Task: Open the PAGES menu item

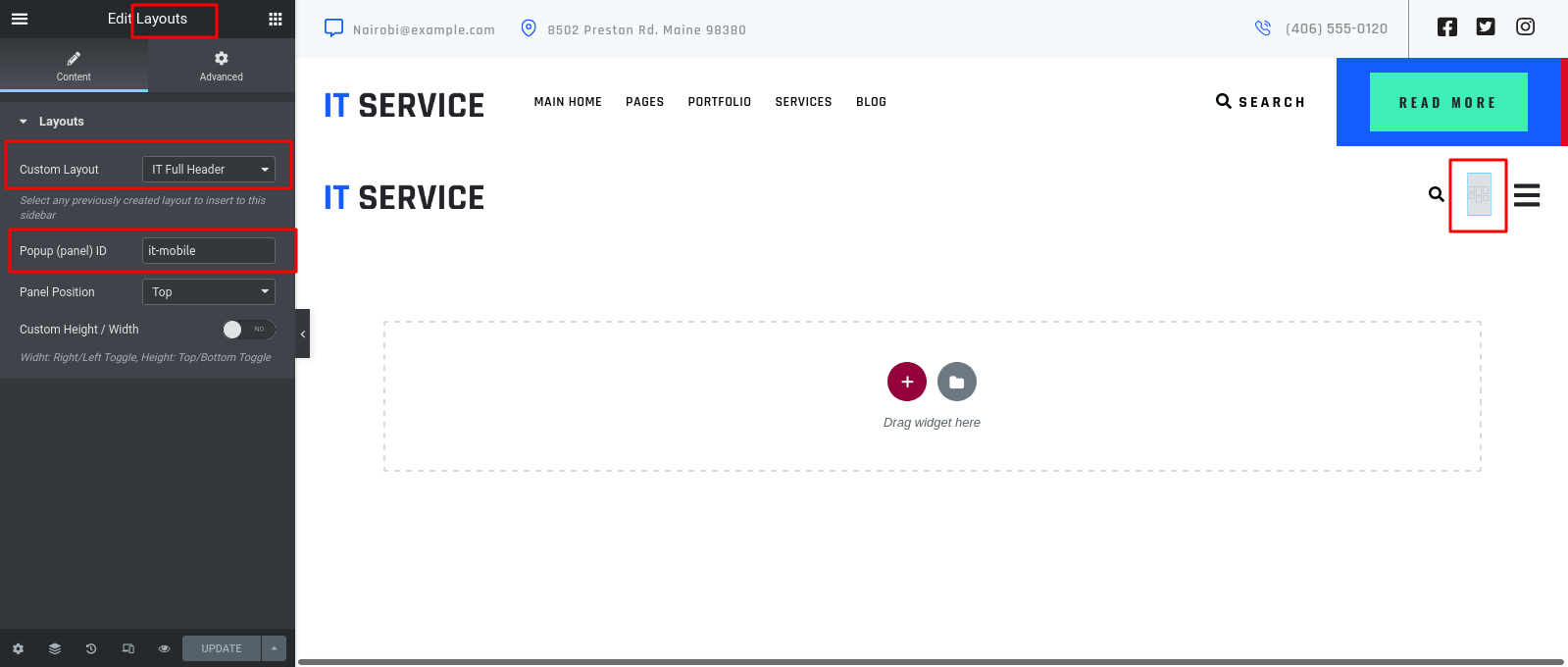Action: click(x=645, y=102)
